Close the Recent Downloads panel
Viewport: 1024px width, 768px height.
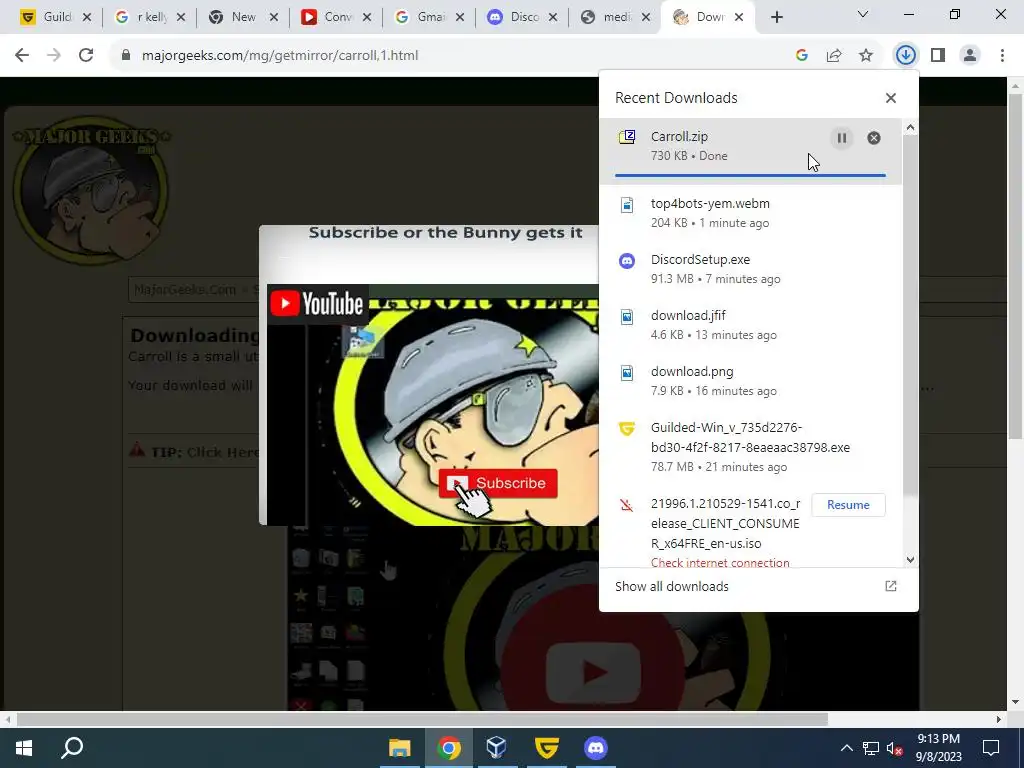tap(891, 98)
